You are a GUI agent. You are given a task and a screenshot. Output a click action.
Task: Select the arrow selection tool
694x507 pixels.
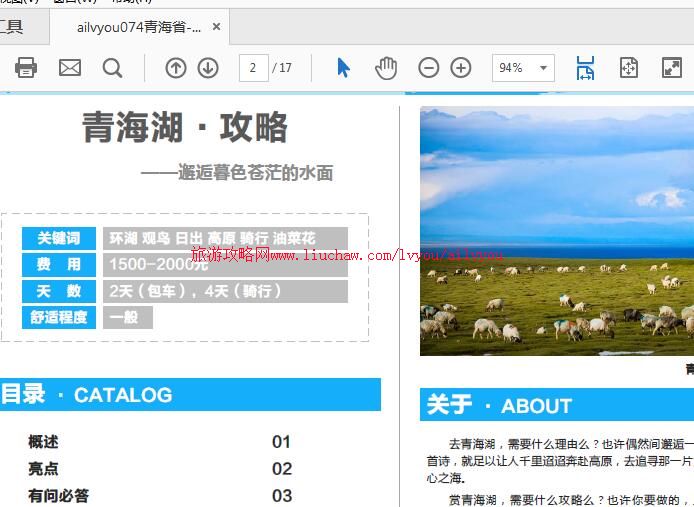point(344,68)
